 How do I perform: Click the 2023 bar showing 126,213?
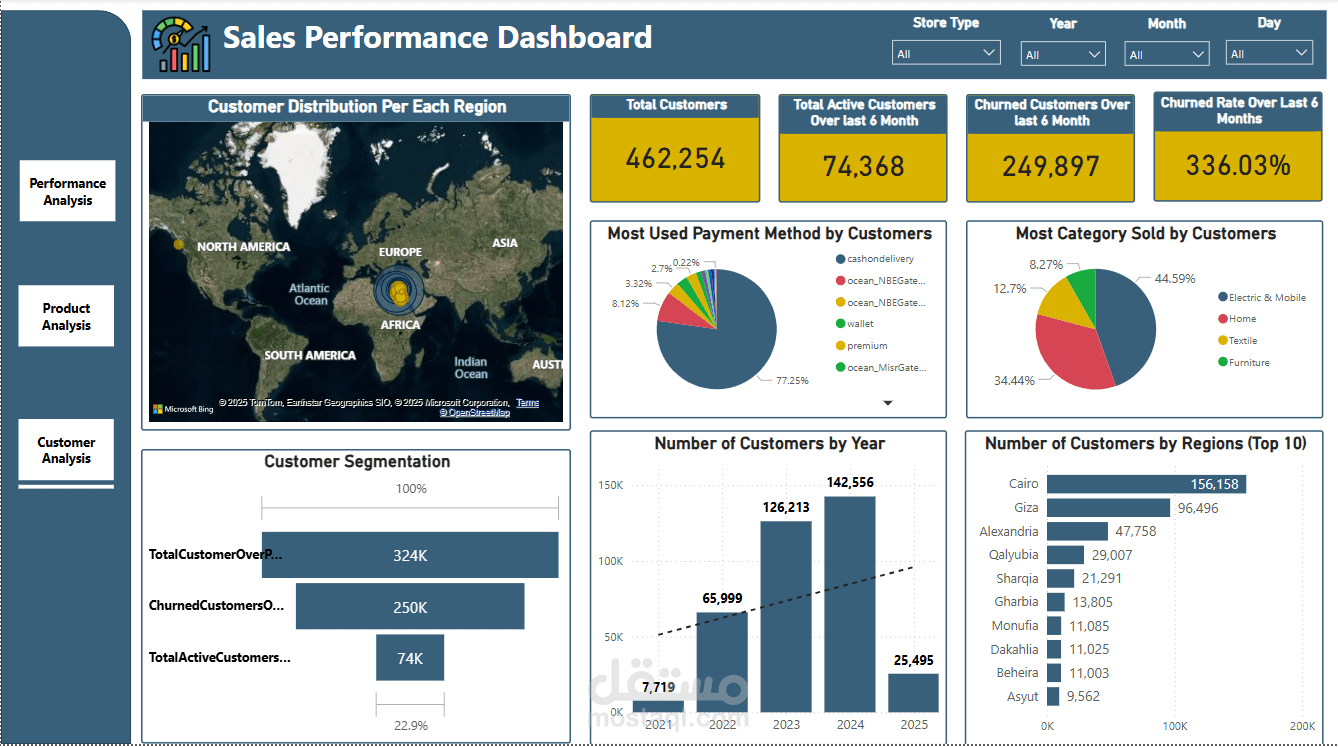point(786,617)
